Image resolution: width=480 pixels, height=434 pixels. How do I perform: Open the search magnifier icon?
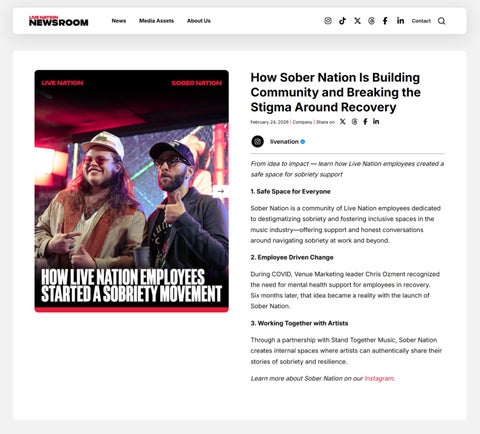click(x=441, y=21)
